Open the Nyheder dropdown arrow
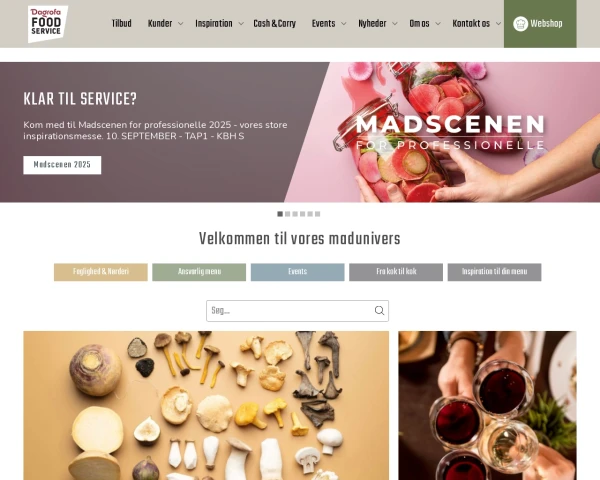The height and width of the screenshot is (480, 600). pyautogui.click(x=395, y=24)
